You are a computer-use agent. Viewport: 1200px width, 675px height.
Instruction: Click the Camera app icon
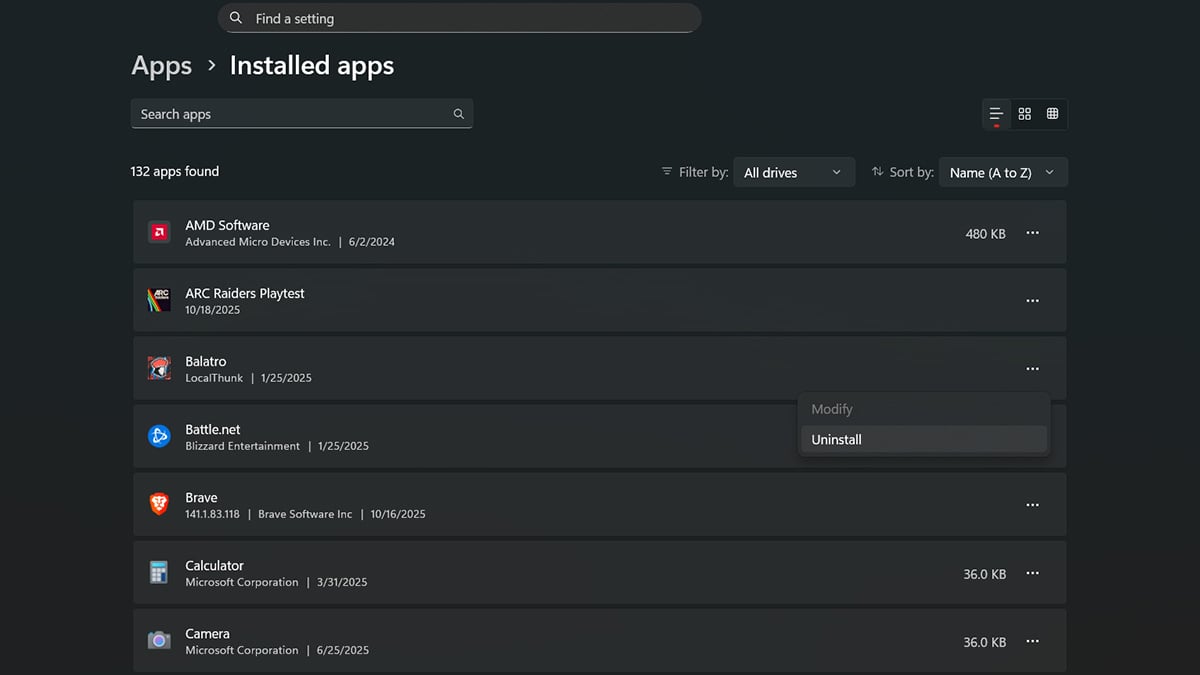[x=158, y=640]
